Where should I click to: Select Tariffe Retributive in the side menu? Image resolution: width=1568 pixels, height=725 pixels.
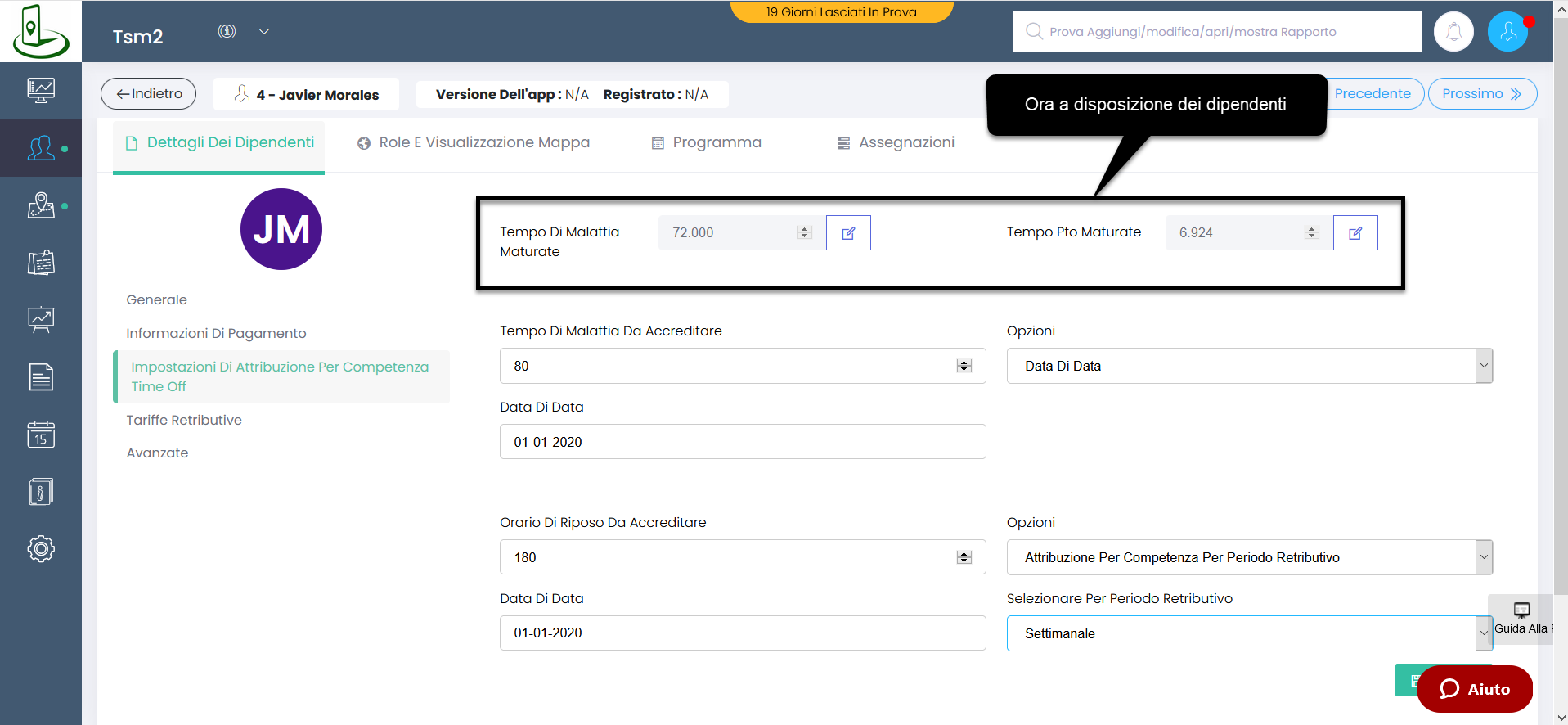click(x=184, y=420)
